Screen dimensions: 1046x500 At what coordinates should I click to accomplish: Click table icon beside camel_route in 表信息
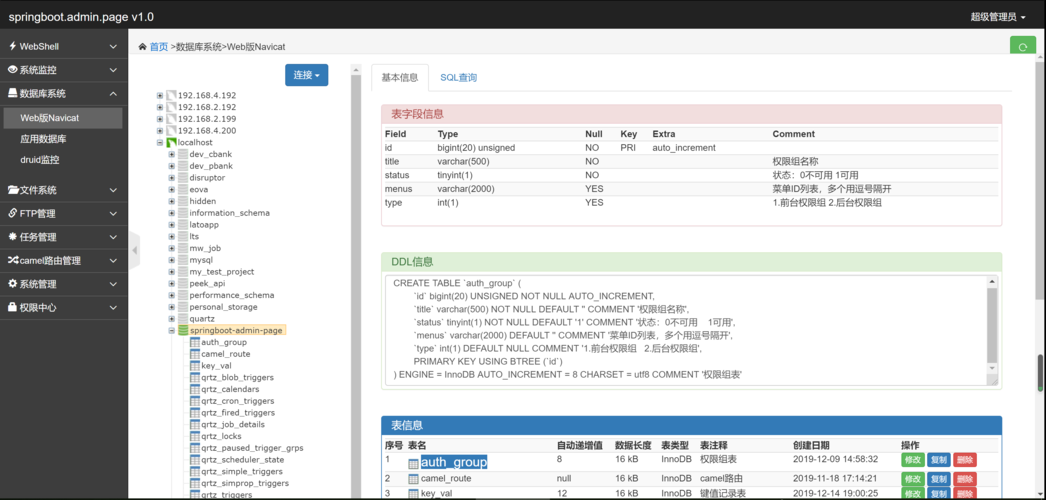click(x=414, y=479)
